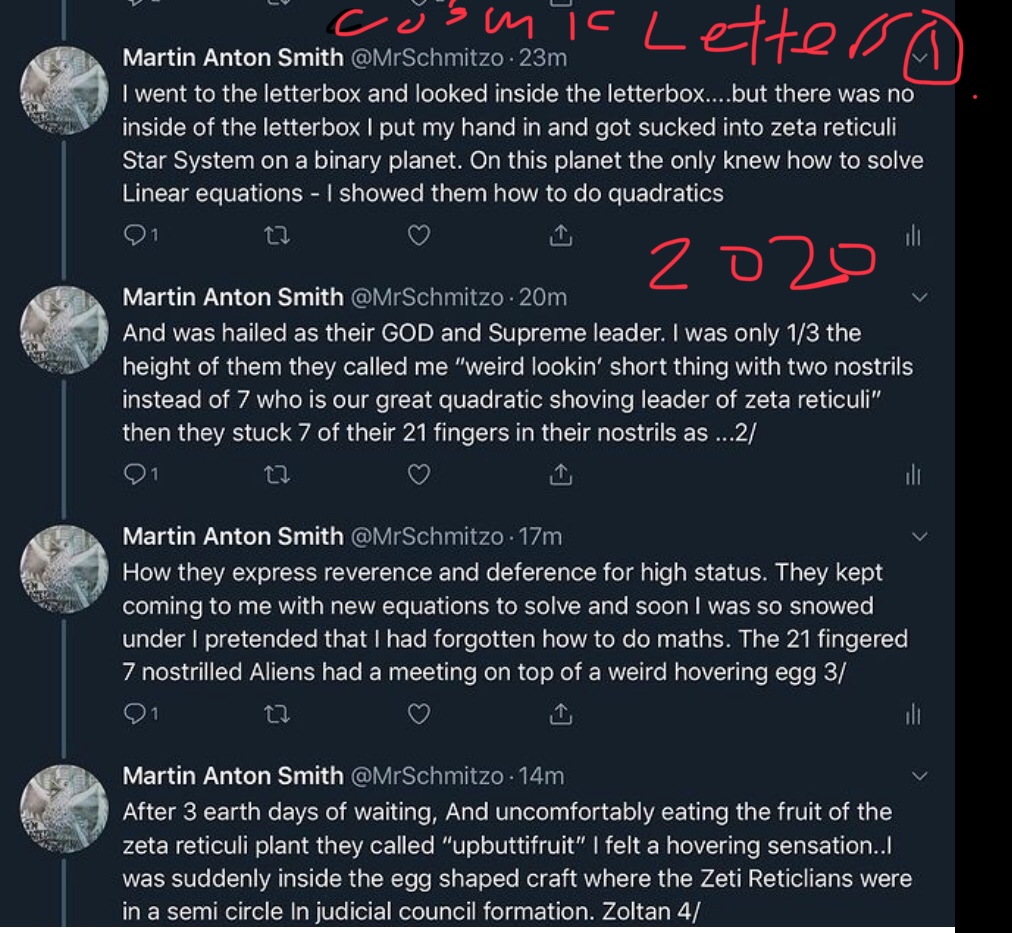Share the first tweet posted 23m ago
The height and width of the screenshot is (933, 1012).
(560, 236)
